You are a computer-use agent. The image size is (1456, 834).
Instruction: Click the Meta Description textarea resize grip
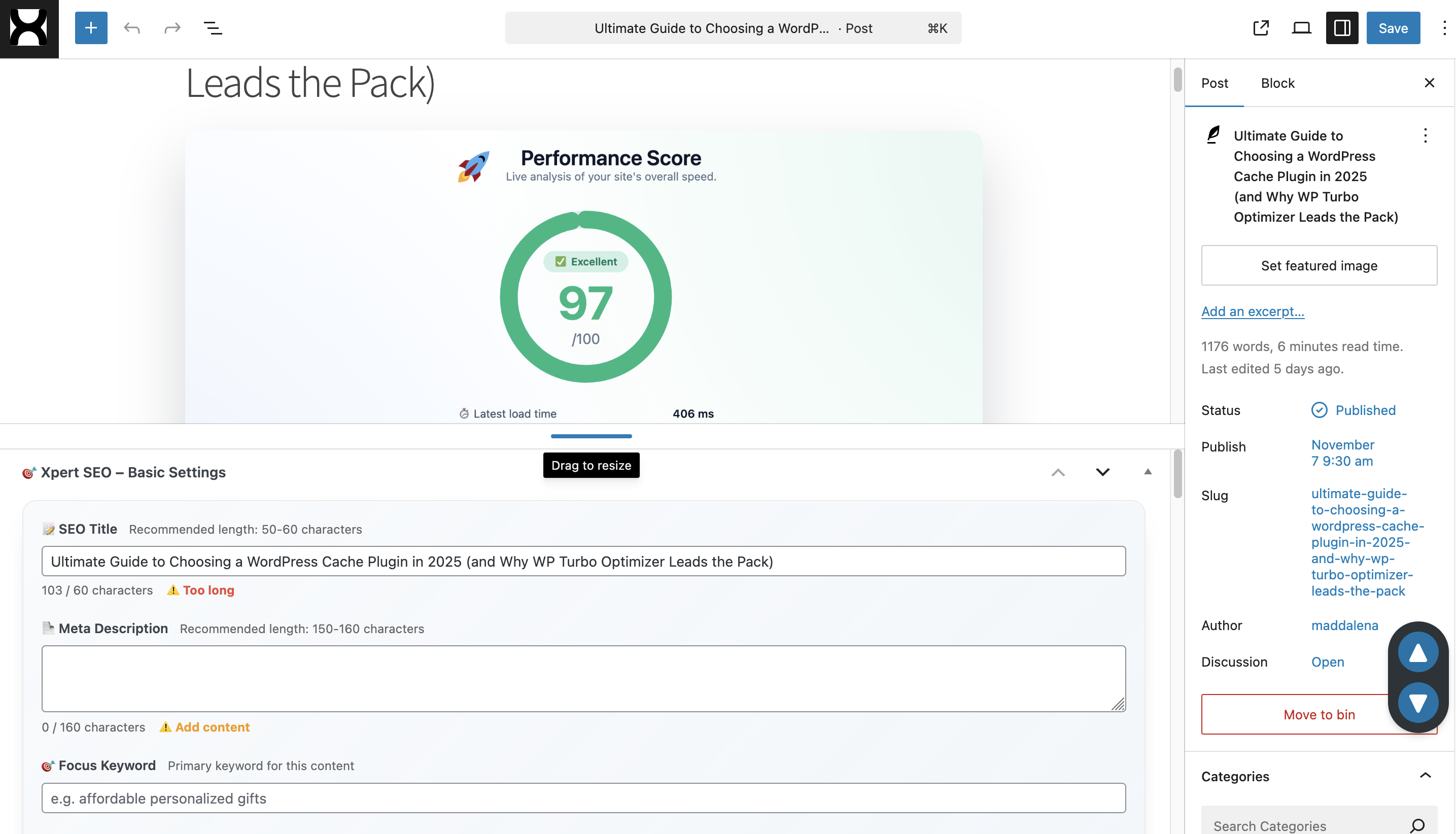[x=1118, y=705]
